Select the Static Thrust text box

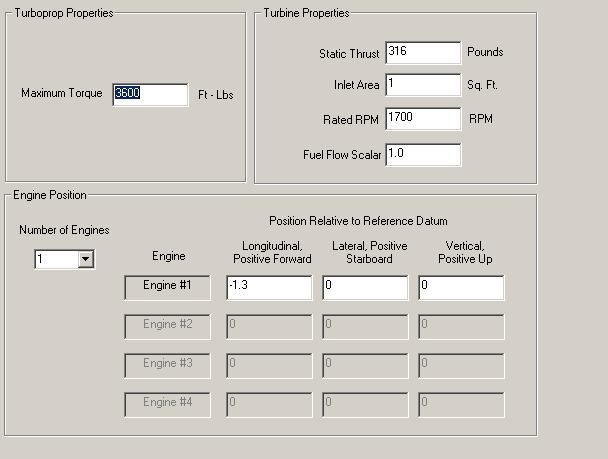point(422,52)
